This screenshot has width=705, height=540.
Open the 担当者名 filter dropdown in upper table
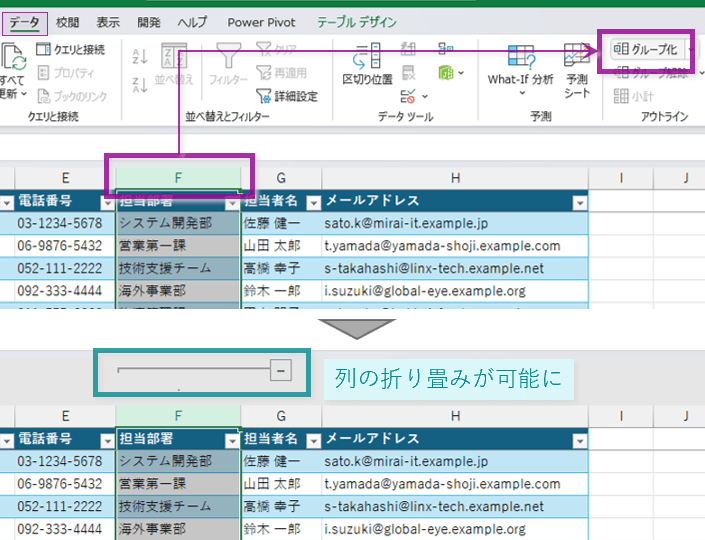pos(312,202)
